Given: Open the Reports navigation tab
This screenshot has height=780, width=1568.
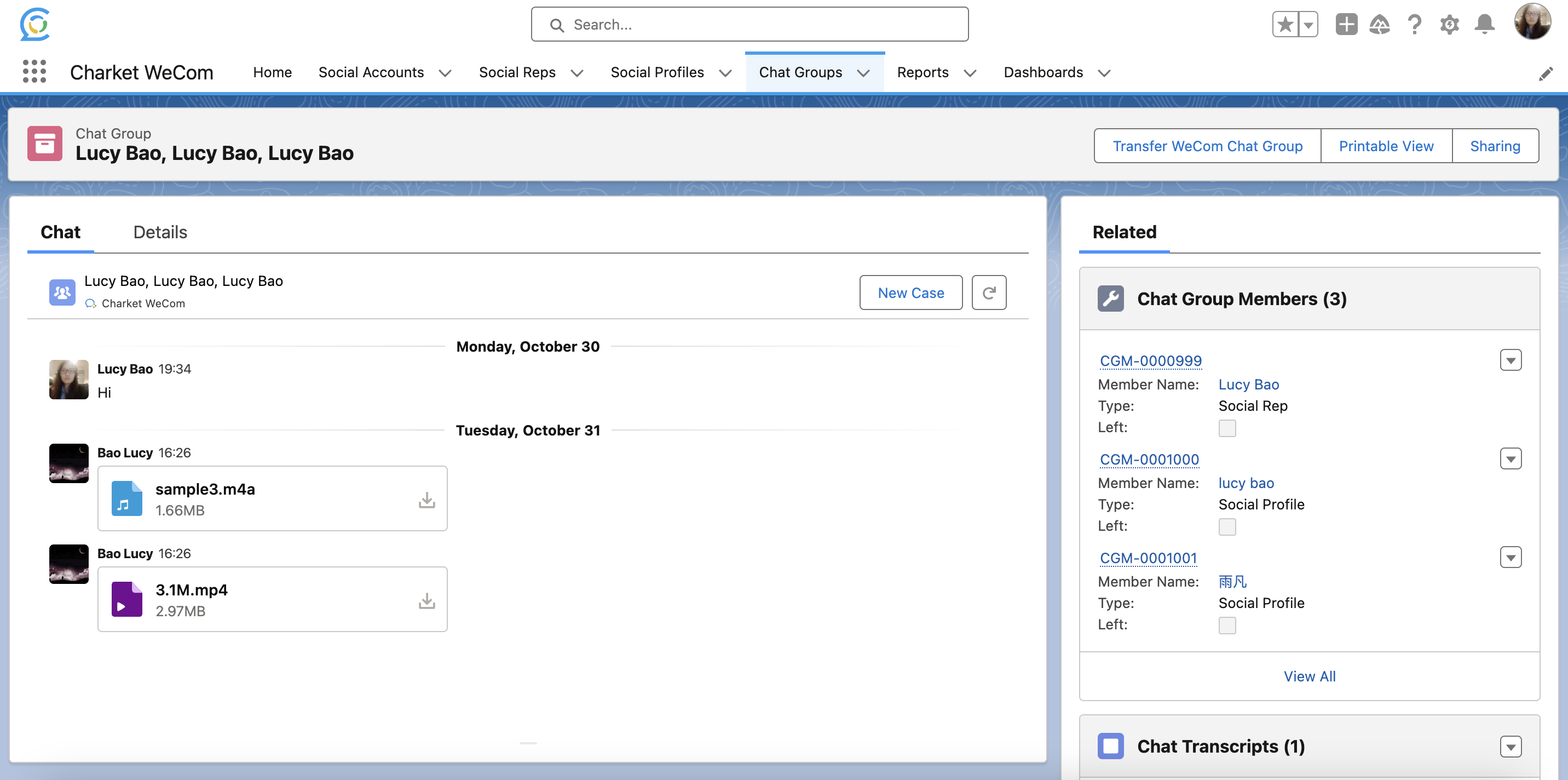Looking at the screenshot, I should coord(922,72).
